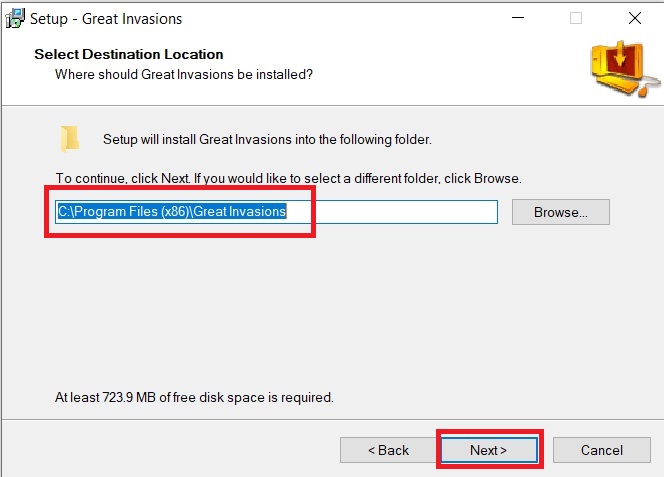Return to previous page with < Back

(x=389, y=450)
